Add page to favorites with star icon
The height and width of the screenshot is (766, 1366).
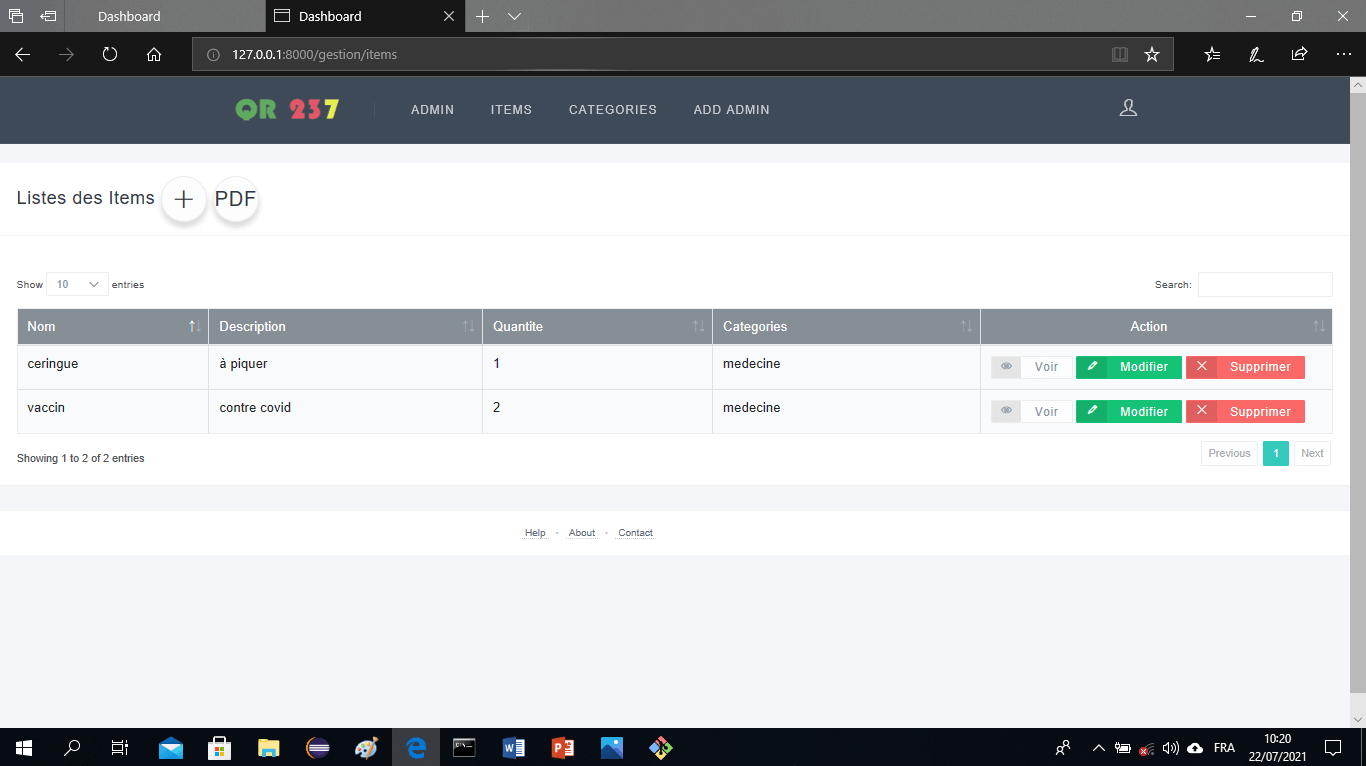[x=1152, y=55]
